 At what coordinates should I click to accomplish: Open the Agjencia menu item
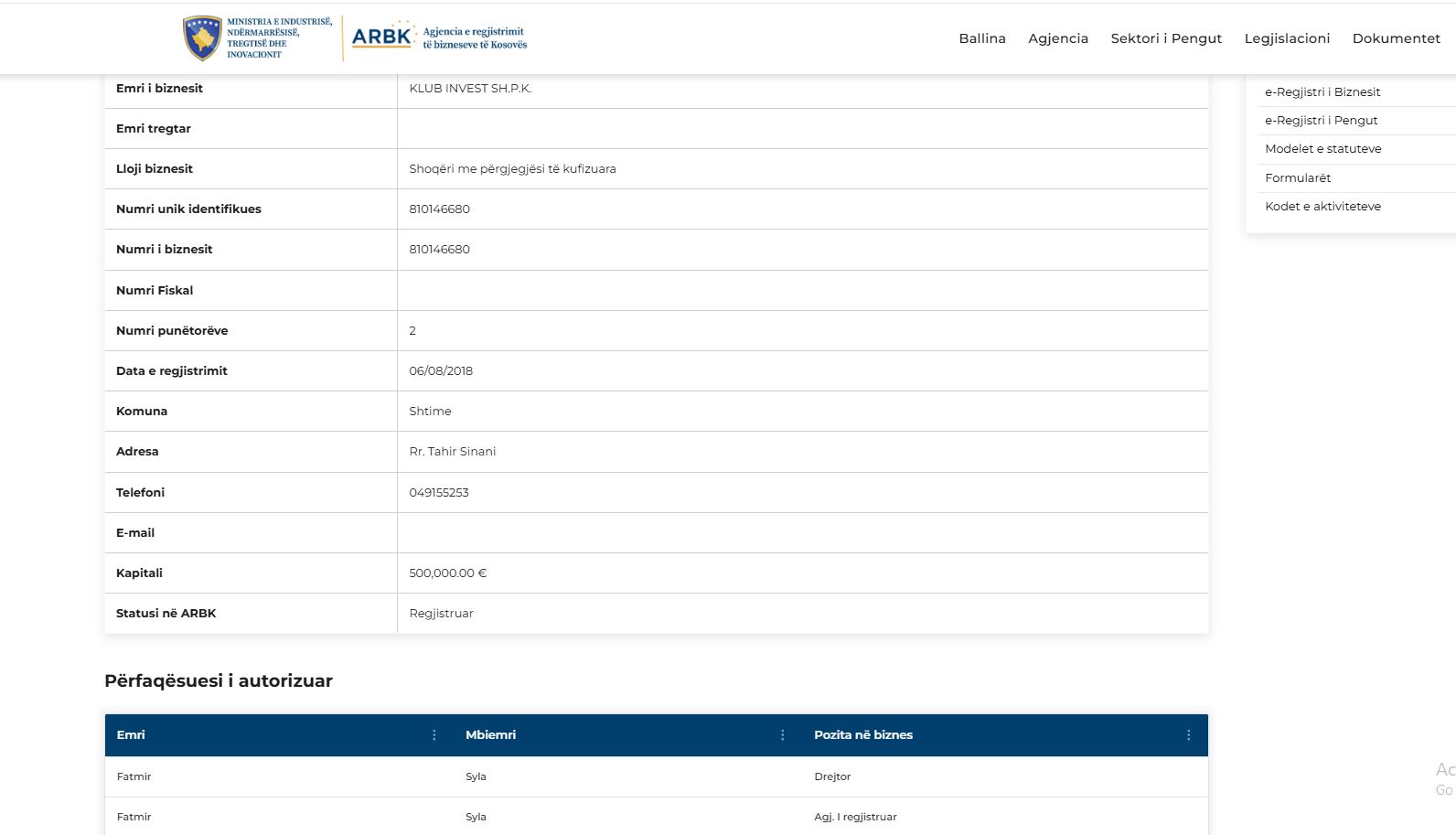(1057, 38)
